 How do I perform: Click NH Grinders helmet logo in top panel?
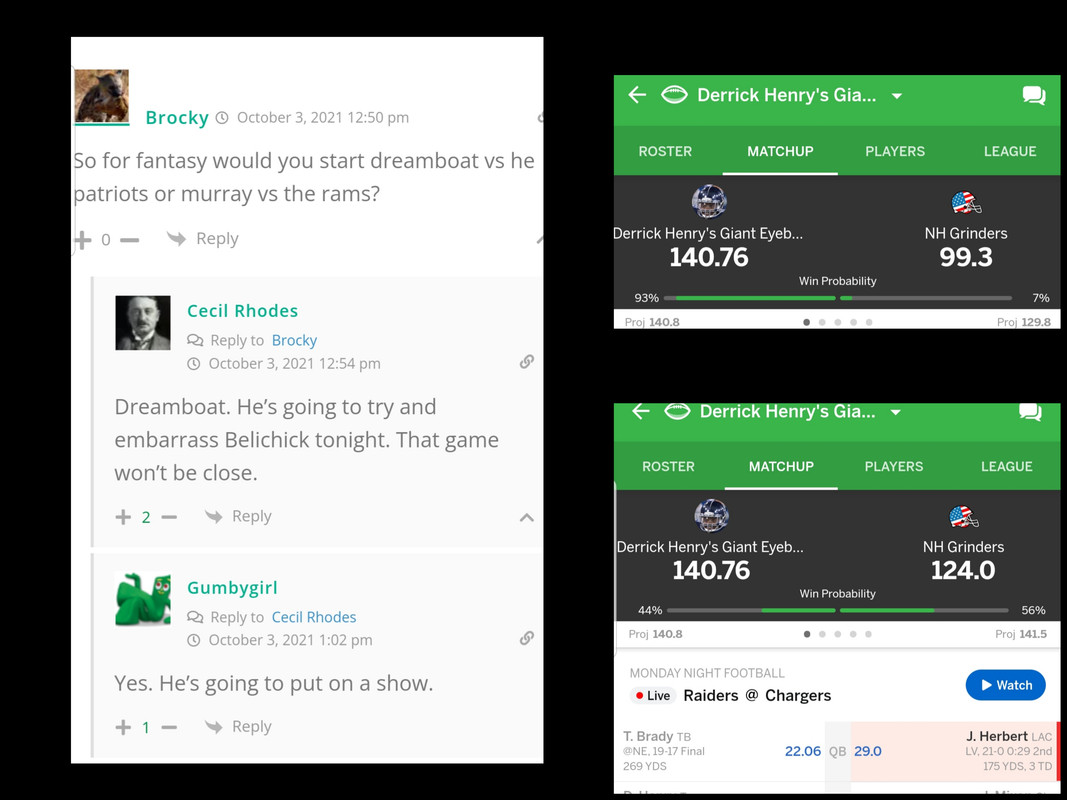(966, 202)
